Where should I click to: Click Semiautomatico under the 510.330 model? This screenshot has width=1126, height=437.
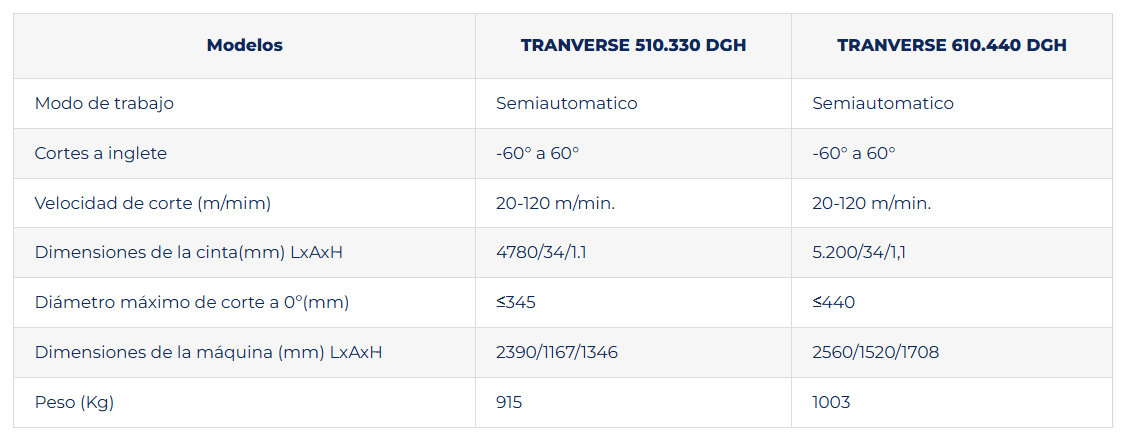coord(567,103)
